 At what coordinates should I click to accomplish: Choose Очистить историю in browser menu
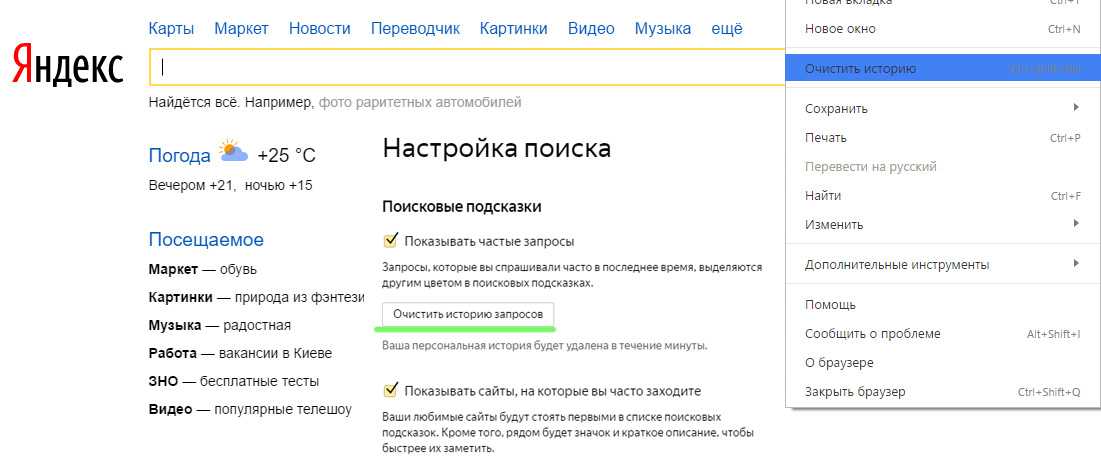tap(943, 69)
